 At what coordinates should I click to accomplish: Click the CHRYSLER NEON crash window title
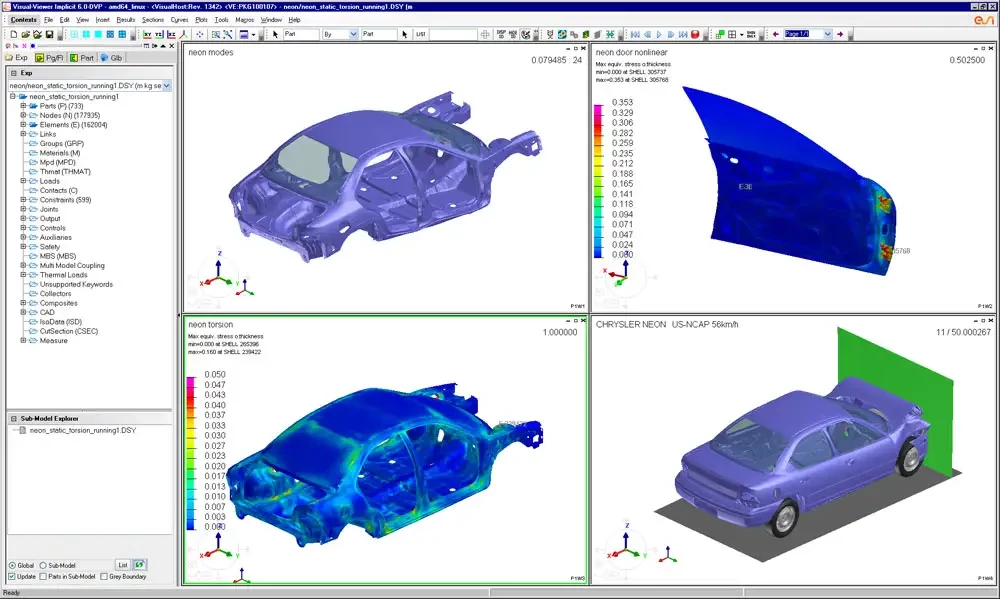coord(667,325)
